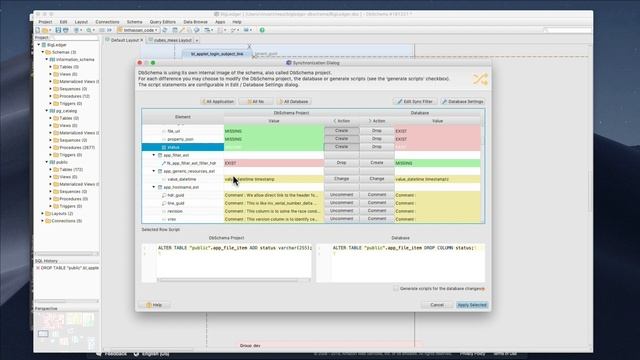This screenshot has height=360, width=640.
Task: Click the new project file icon in toolbar
Action: pyautogui.click(x=38, y=30)
